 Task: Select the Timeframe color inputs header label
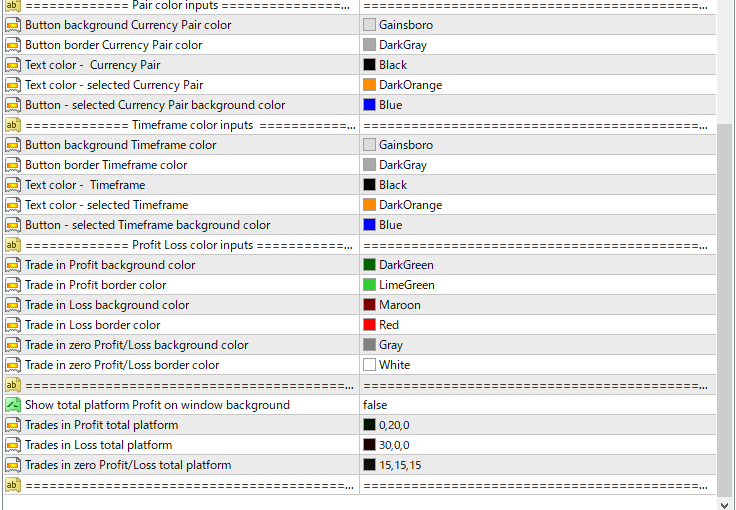(x=190, y=125)
